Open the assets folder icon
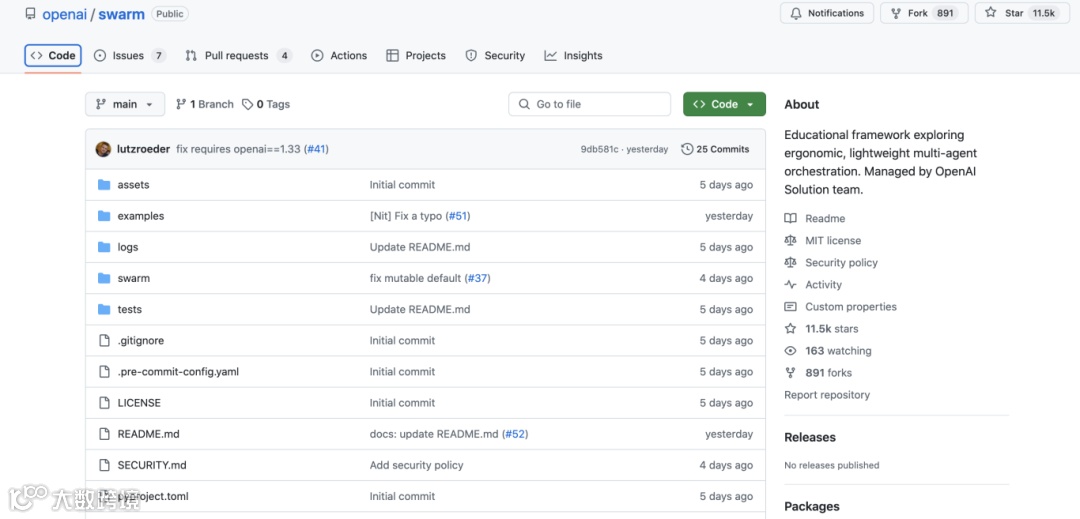This screenshot has height=519, width=1080. tap(104, 184)
